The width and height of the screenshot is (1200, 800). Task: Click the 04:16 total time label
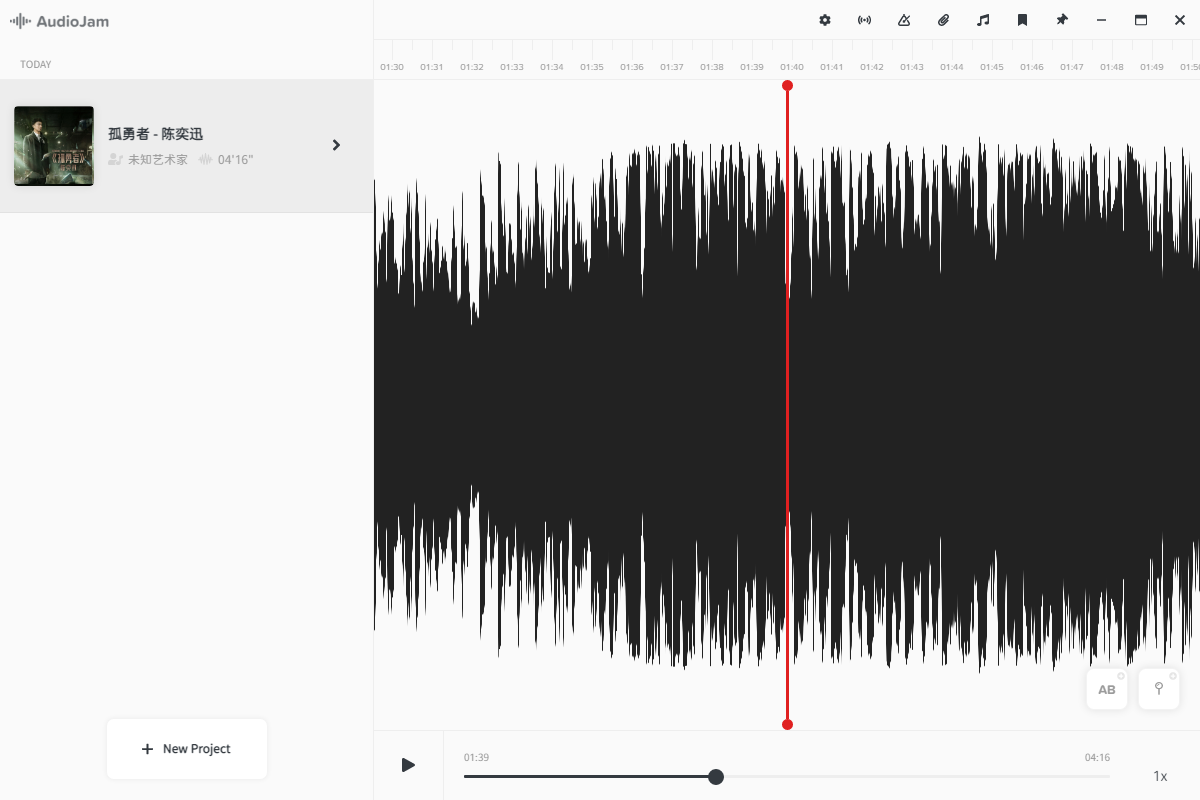pos(1097,757)
